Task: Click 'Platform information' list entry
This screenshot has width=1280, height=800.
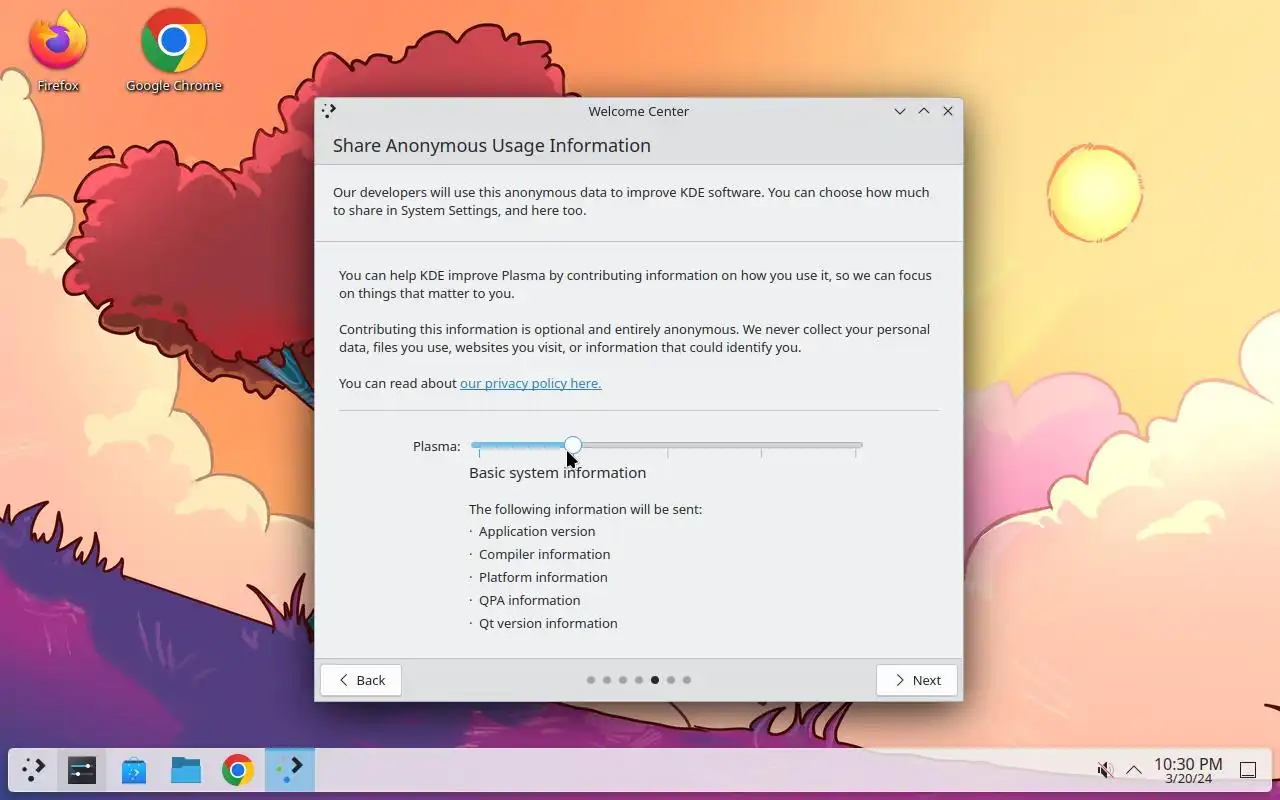Action: [543, 577]
